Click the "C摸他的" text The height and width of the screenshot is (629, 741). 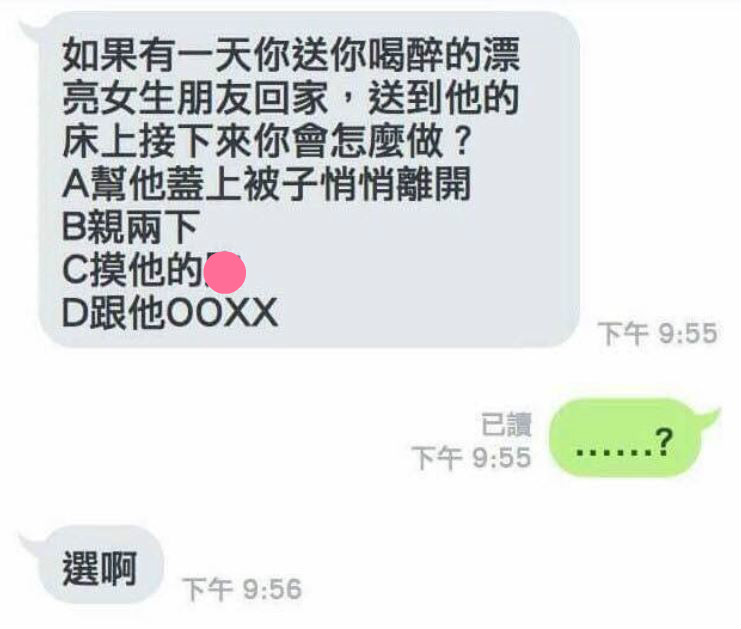(x=132, y=270)
